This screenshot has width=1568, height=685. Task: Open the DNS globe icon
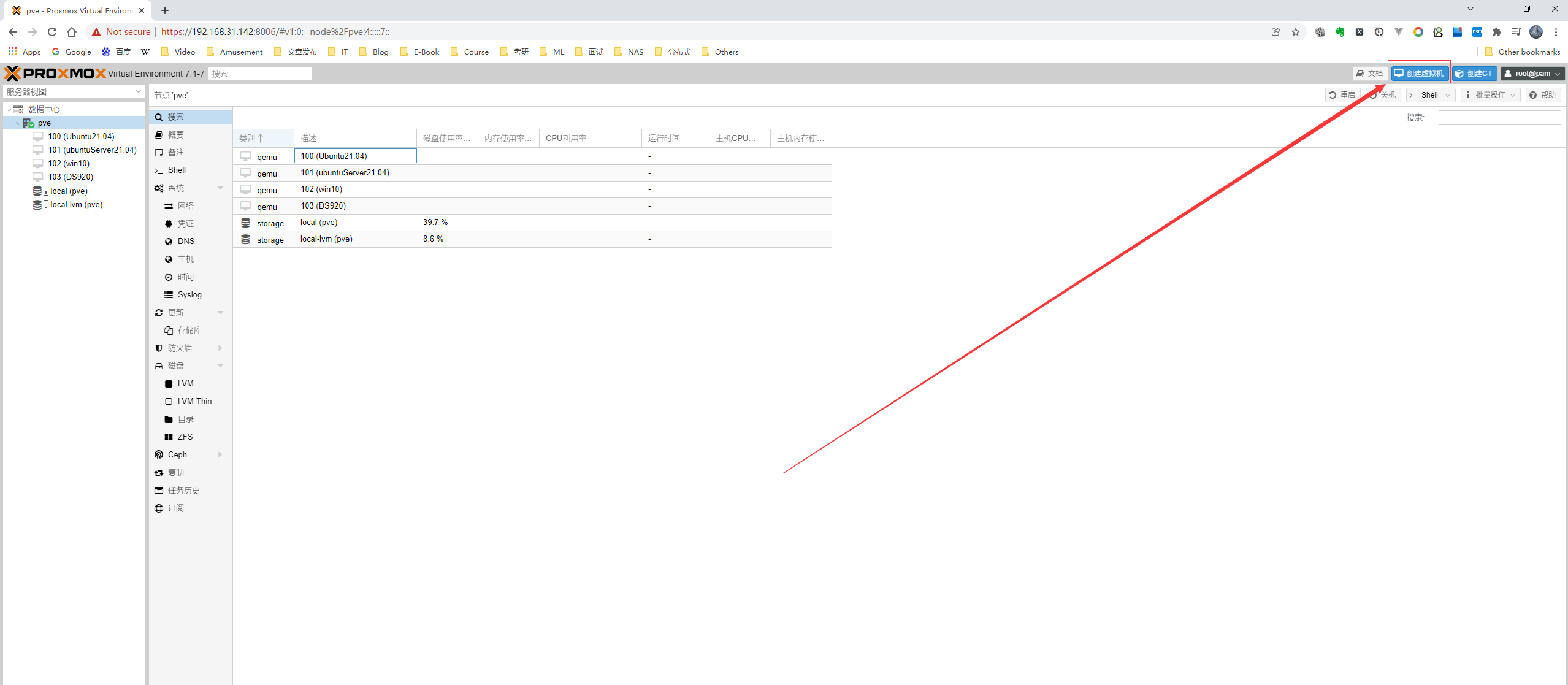[x=169, y=242]
